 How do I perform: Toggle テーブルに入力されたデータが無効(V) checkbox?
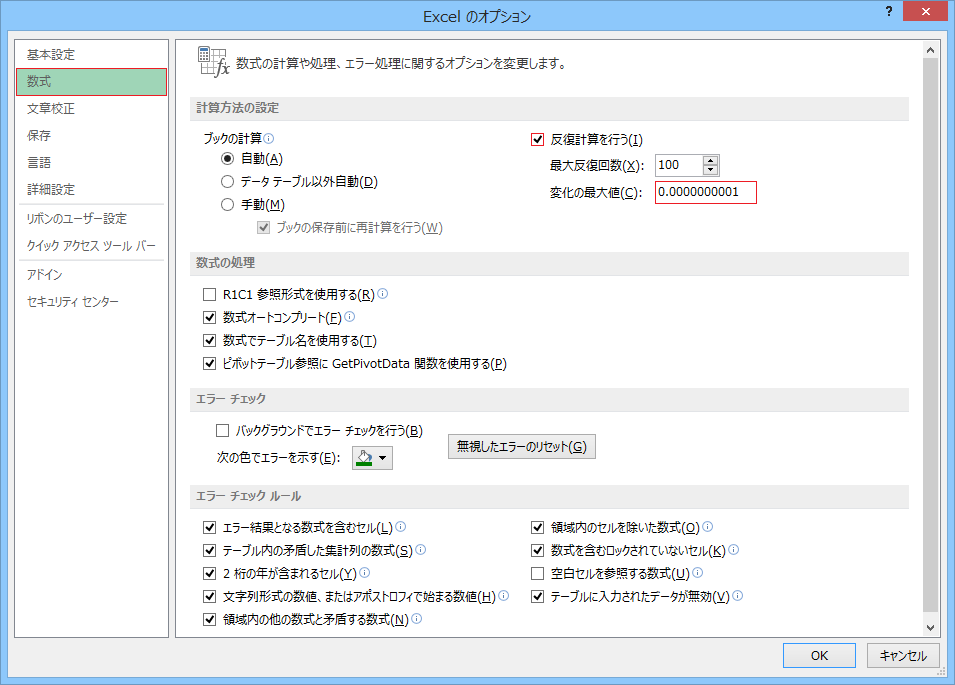tap(537, 597)
